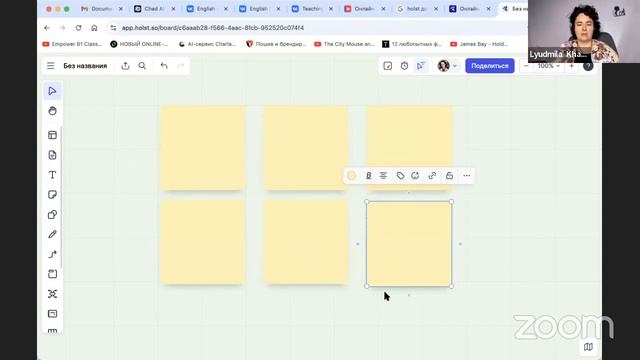Viewport: 640px width, 360px height.
Task: Click the browser home button
Action: click(x=94, y=28)
